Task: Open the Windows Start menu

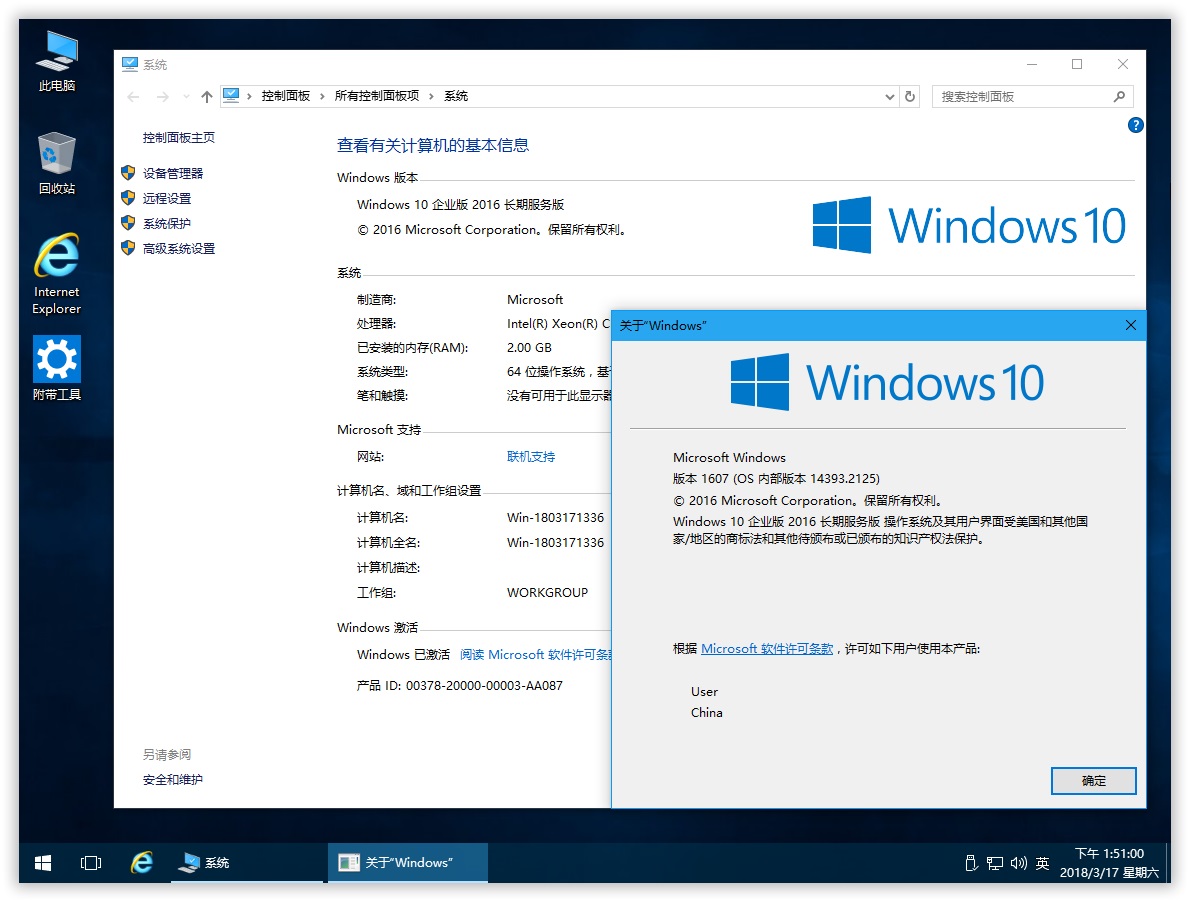Action: (43, 863)
